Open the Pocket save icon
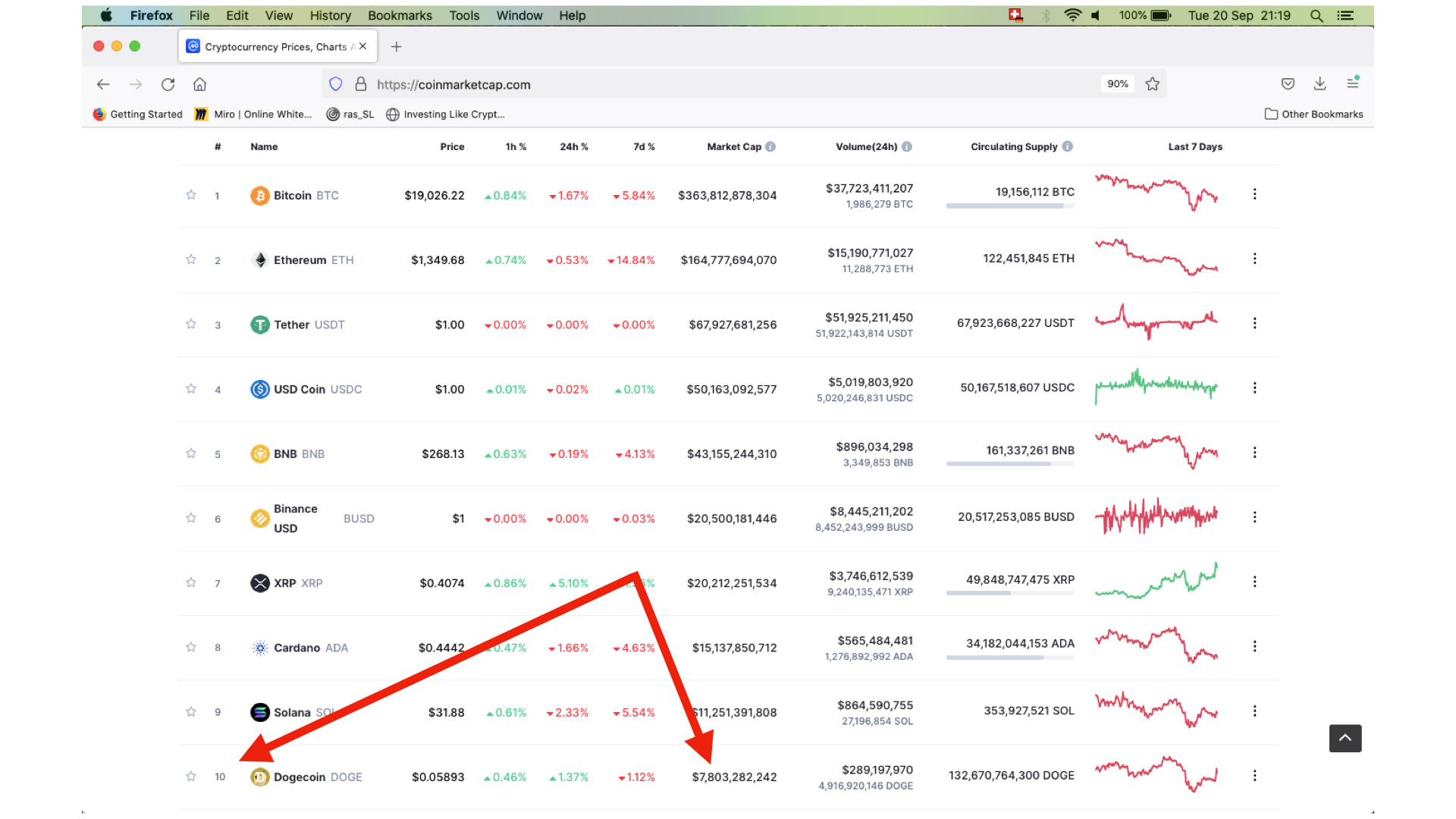The width and height of the screenshot is (1456, 819). 1288,83
